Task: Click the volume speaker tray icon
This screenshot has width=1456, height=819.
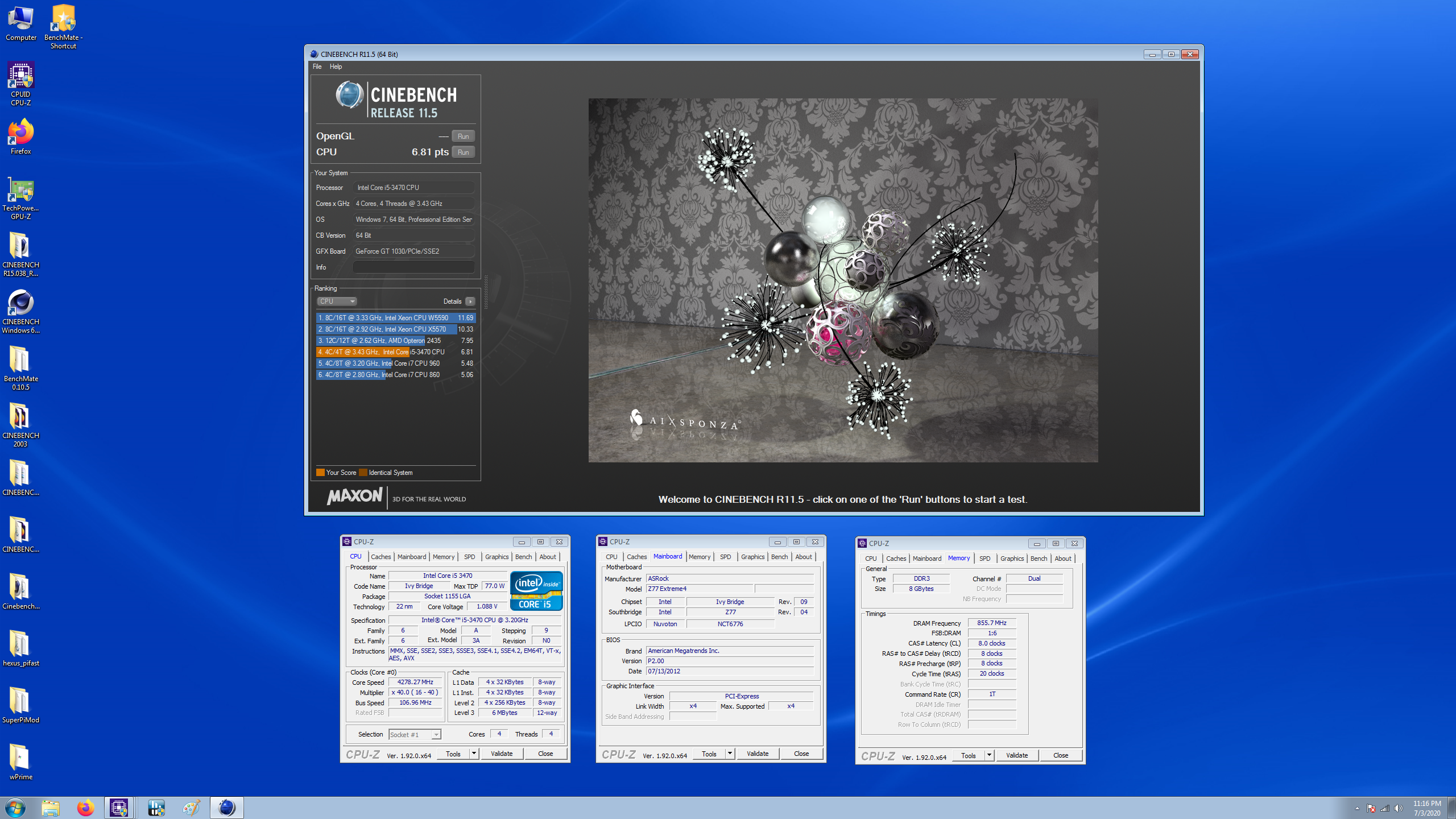Action: click(1399, 808)
